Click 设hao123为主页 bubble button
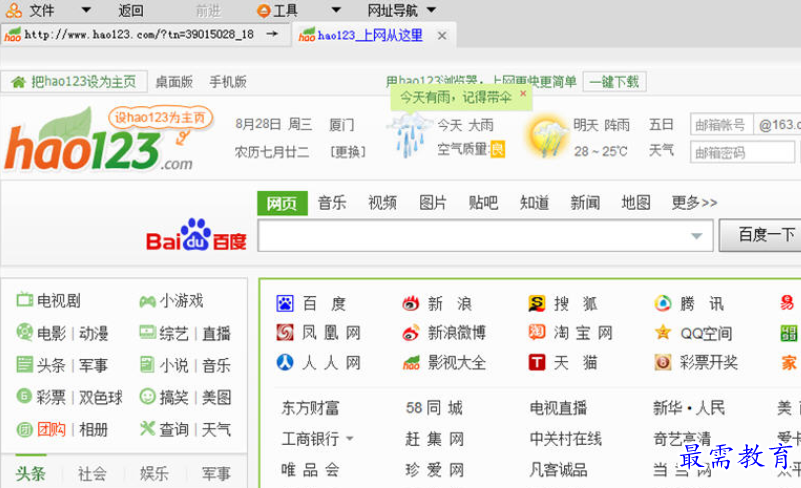The width and height of the screenshot is (801, 488). tap(160, 118)
